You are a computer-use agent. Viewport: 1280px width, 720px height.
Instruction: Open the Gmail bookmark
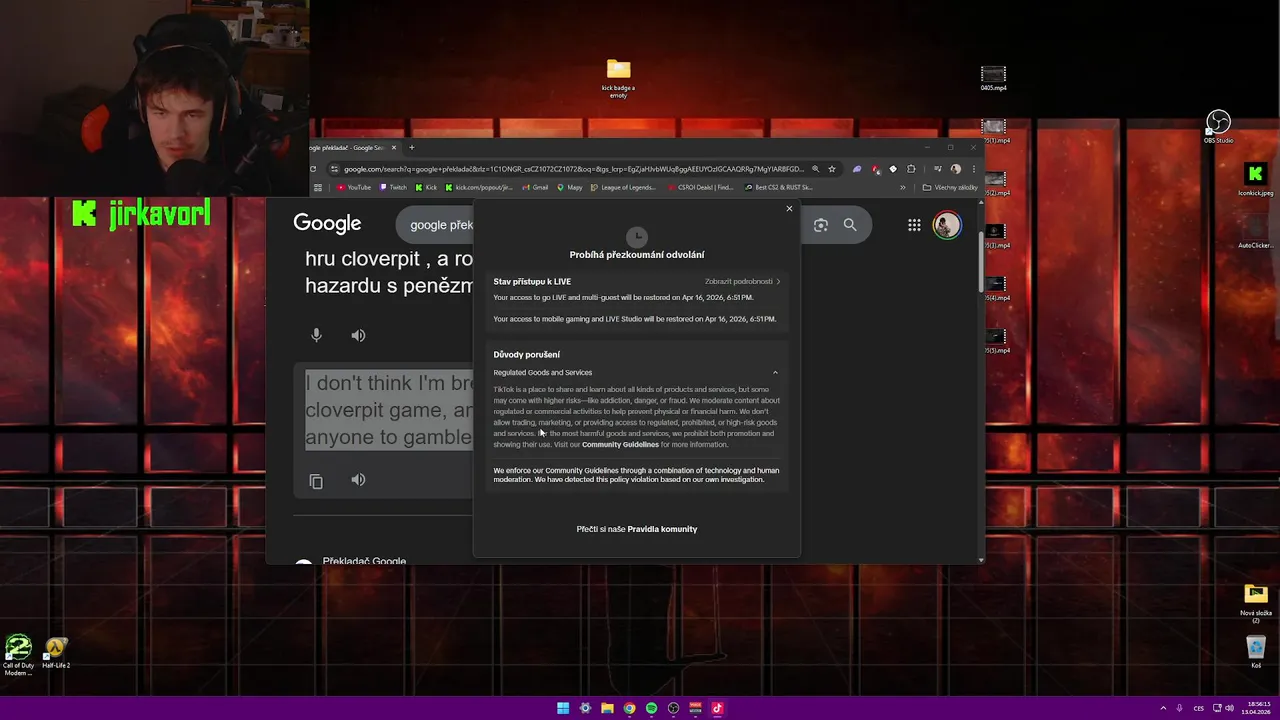[534, 187]
